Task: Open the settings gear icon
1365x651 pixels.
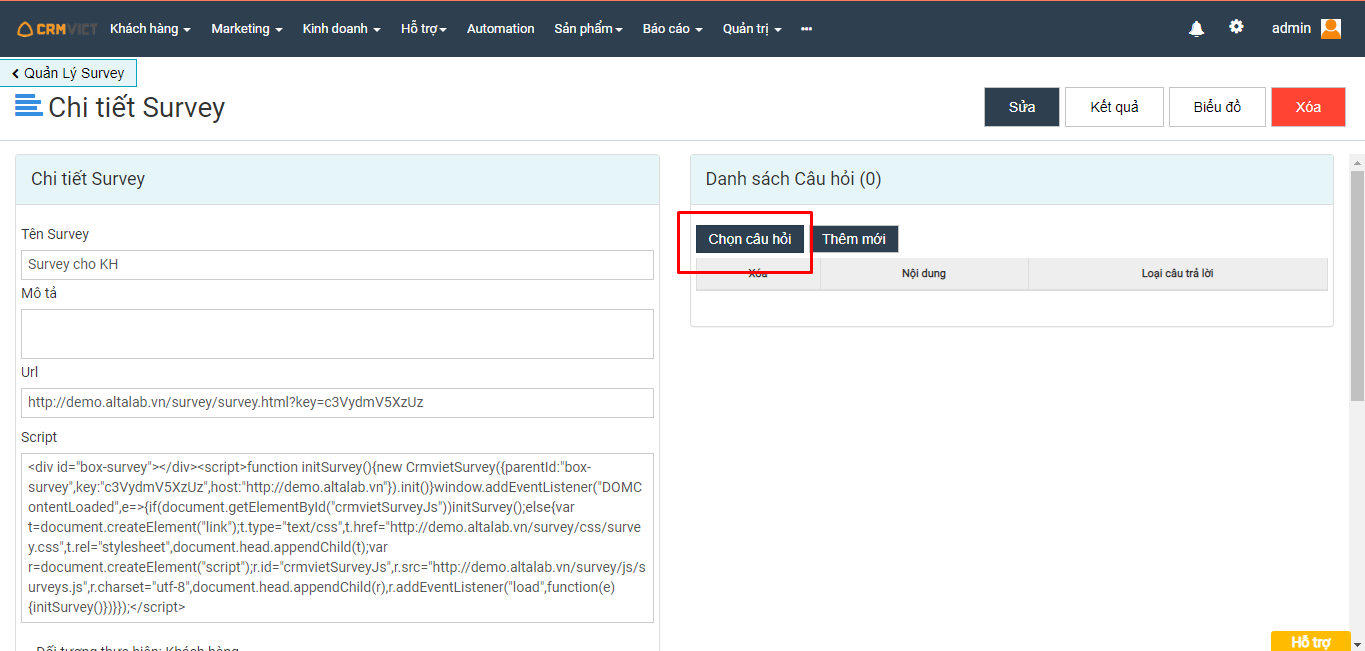Action: [1236, 27]
